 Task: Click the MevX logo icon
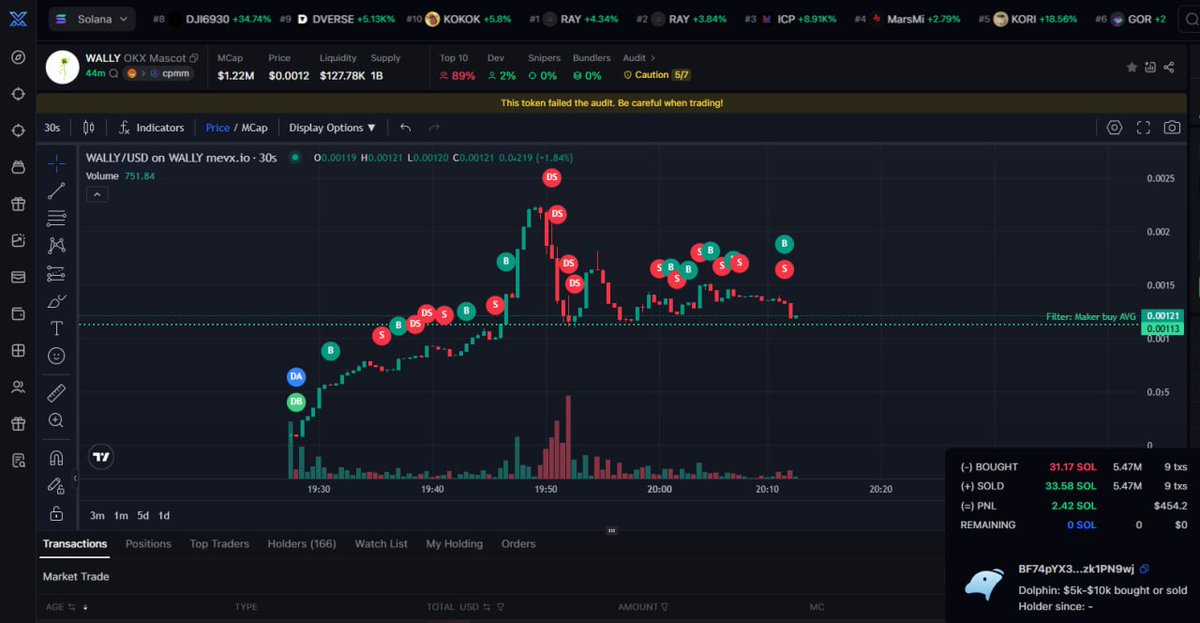[x=18, y=19]
